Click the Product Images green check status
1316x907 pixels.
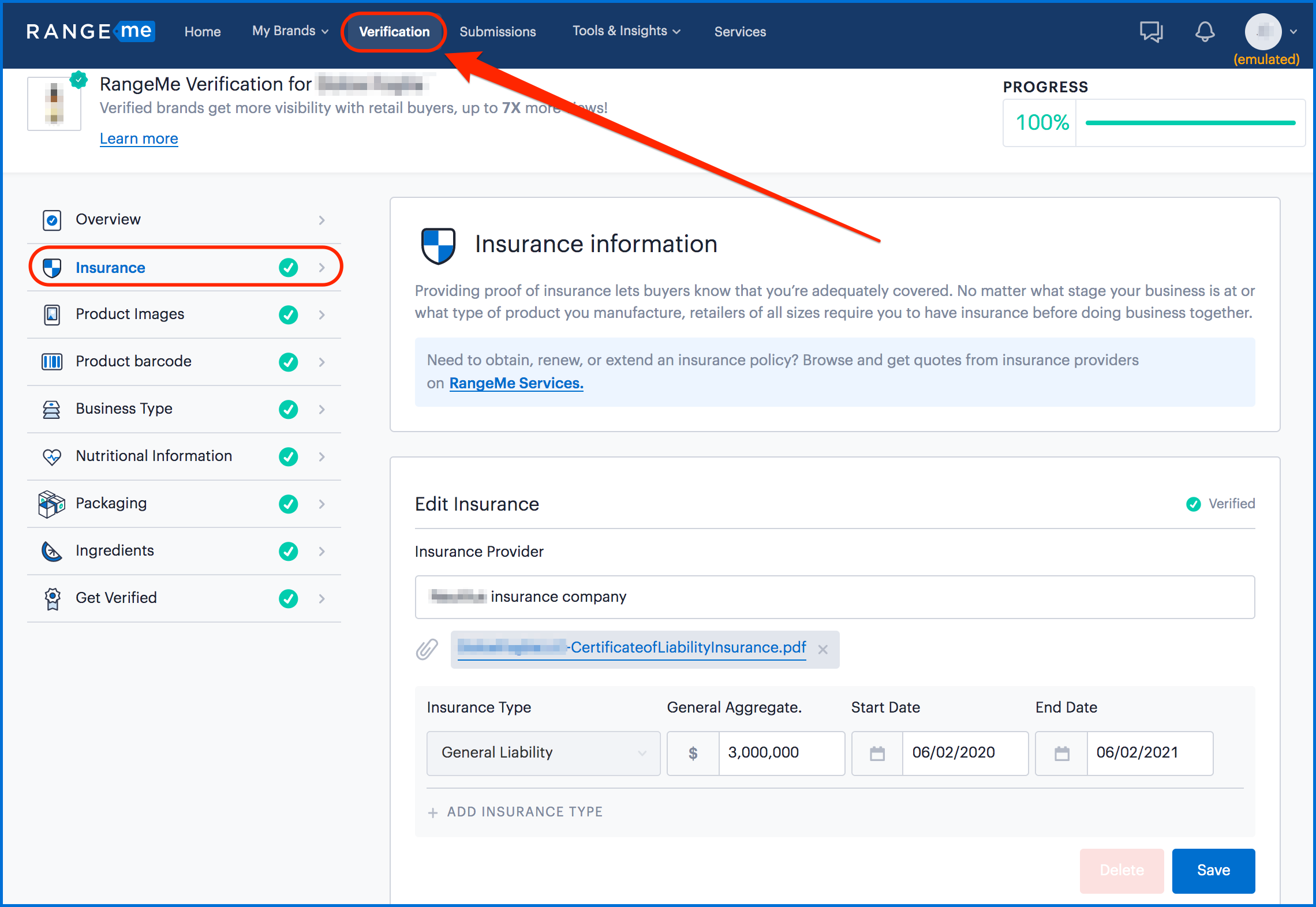289,315
